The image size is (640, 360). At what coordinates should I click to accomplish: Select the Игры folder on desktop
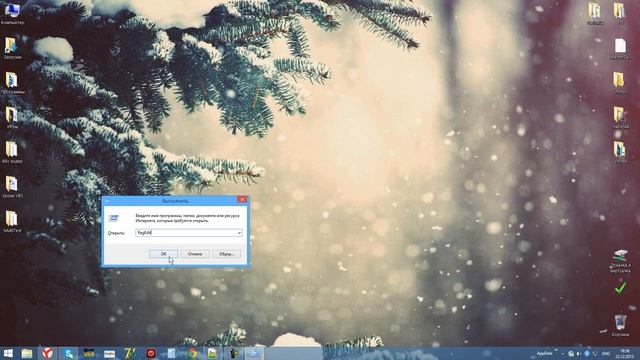point(12,118)
